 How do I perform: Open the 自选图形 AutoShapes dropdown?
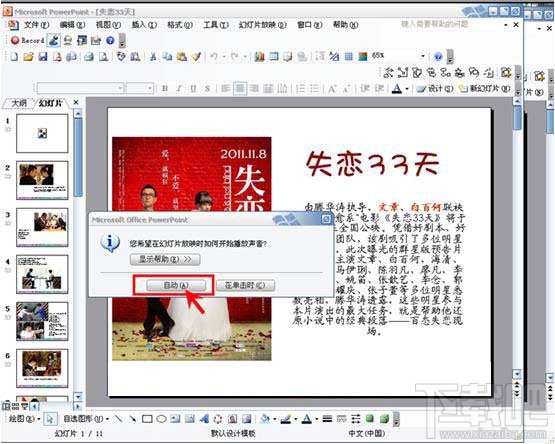coord(86,419)
